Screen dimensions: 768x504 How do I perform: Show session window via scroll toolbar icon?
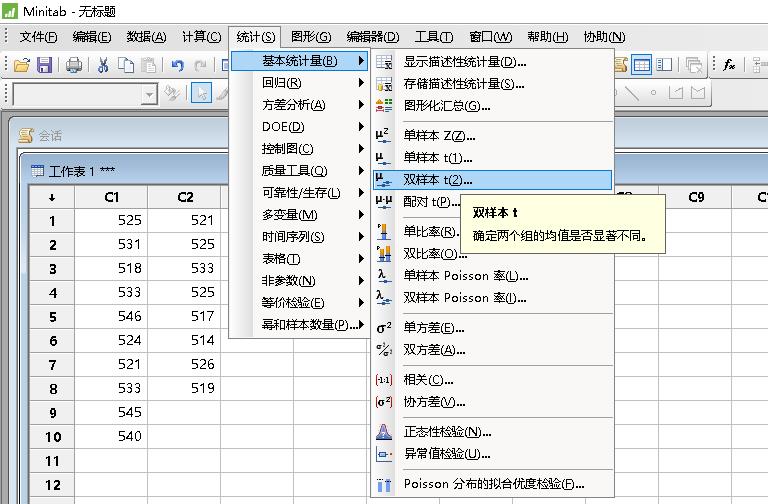[x=621, y=65]
